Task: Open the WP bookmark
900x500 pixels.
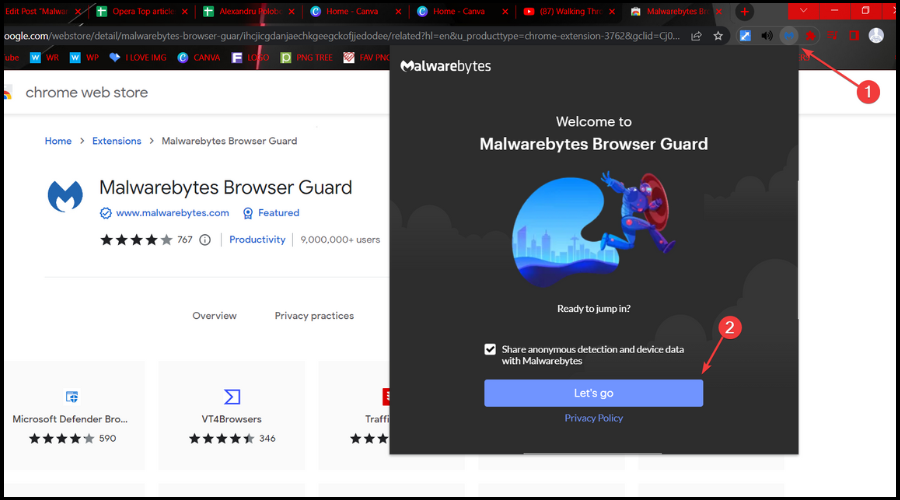Action: click(x=84, y=57)
